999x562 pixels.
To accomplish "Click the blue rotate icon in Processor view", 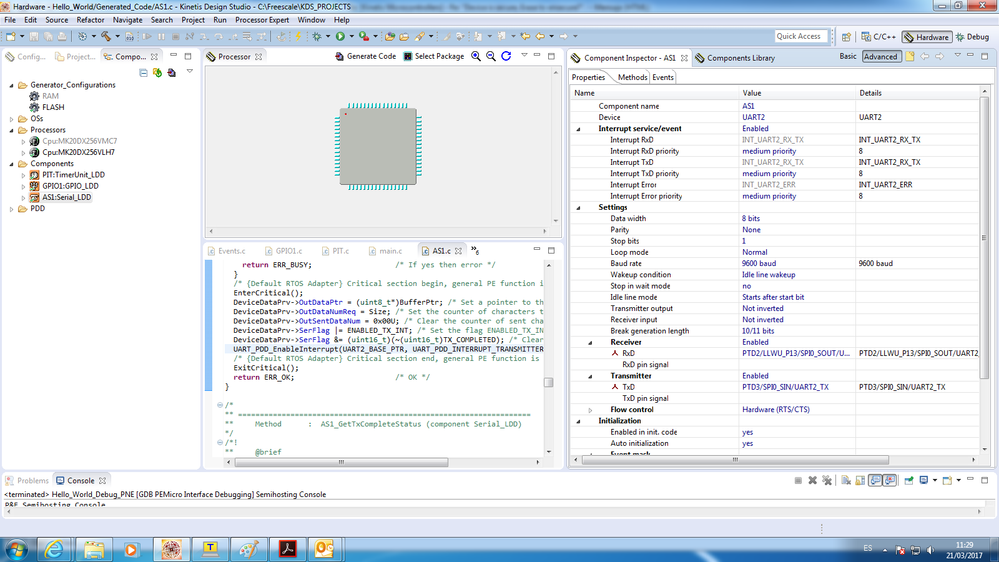I will pyautogui.click(x=506, y=57).
